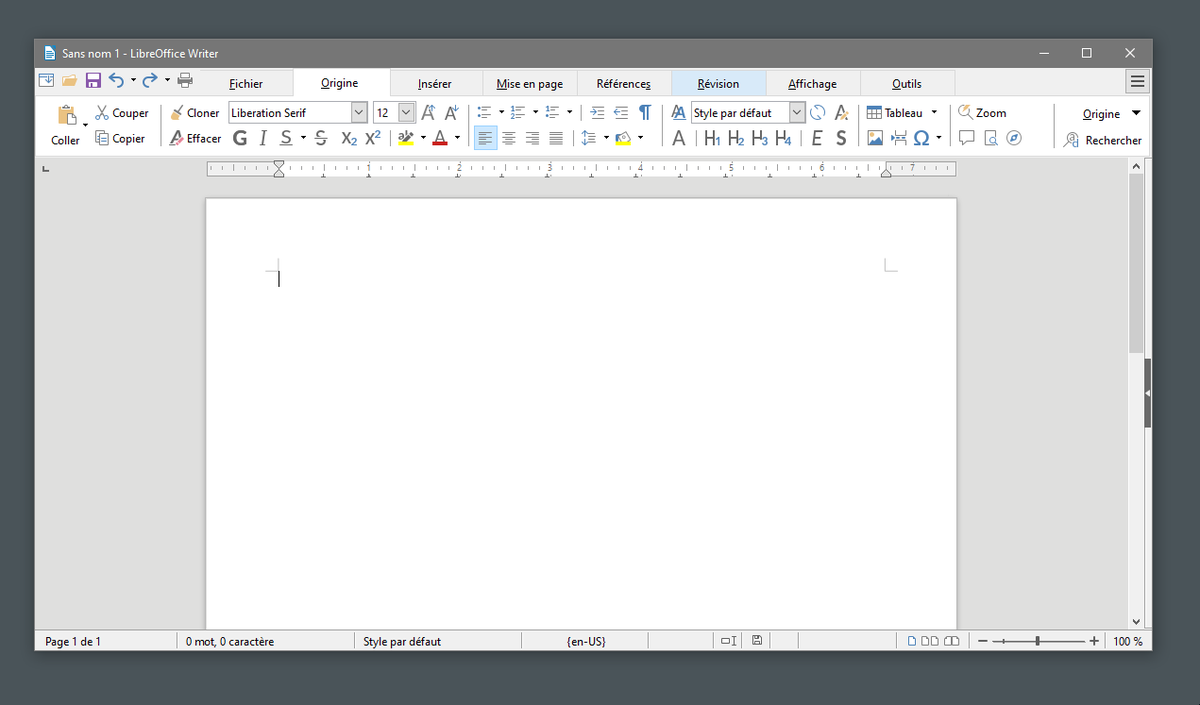Apply subscript formatting X₂
Viewport: 1200px width, 705px height.
coord(349,138)
